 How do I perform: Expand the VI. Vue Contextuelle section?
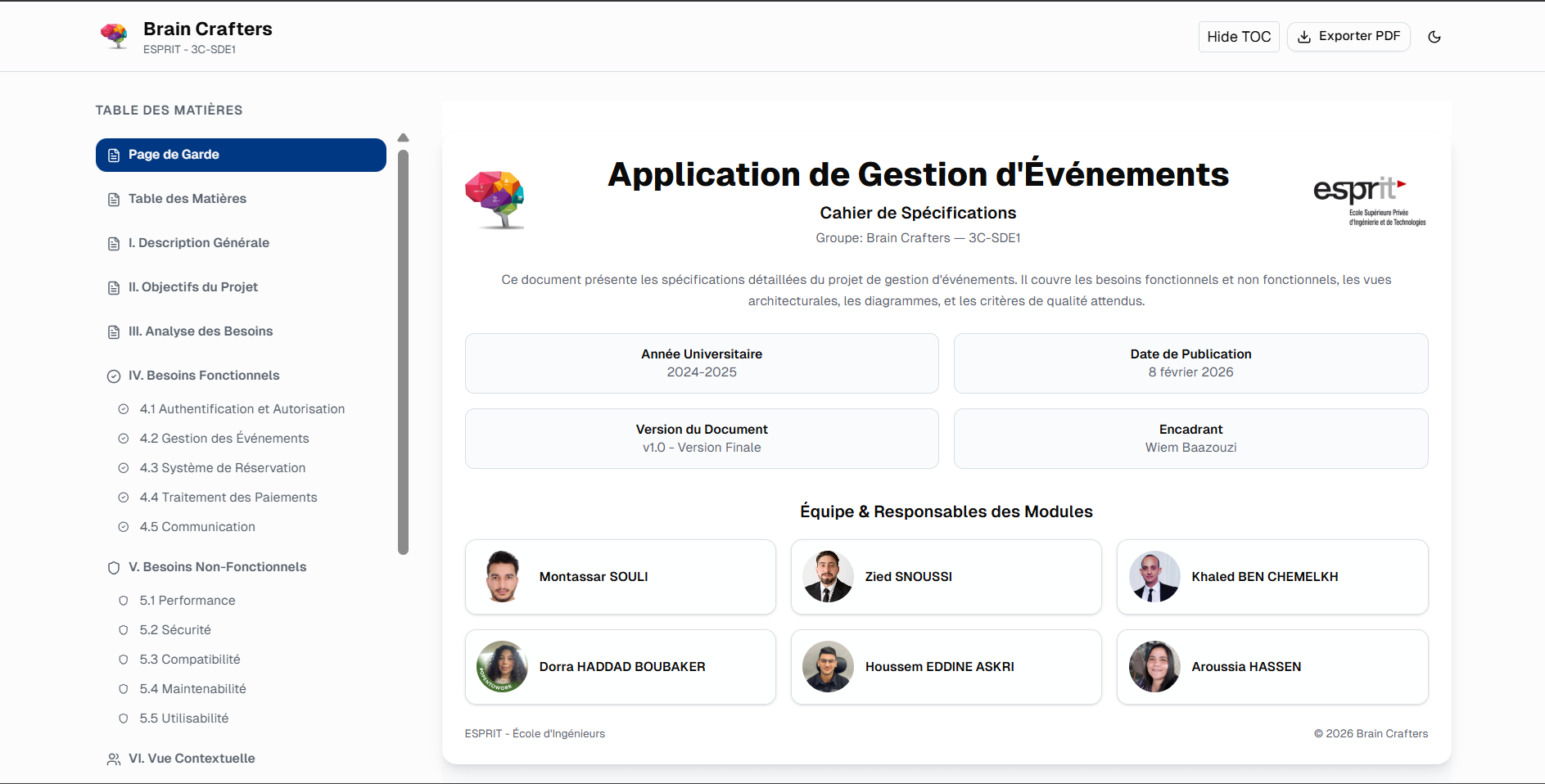coord(192,759)
